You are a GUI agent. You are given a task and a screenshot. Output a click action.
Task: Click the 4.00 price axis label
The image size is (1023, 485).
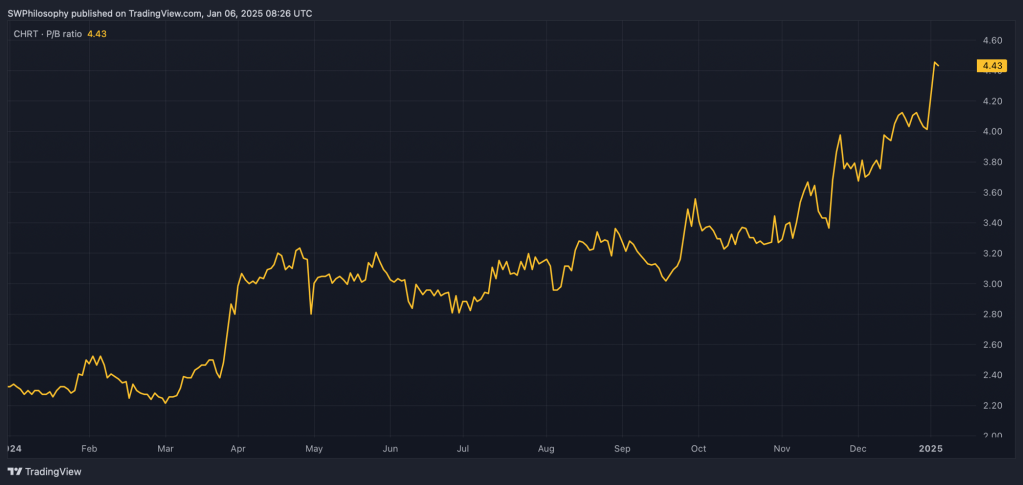[992, 132]
